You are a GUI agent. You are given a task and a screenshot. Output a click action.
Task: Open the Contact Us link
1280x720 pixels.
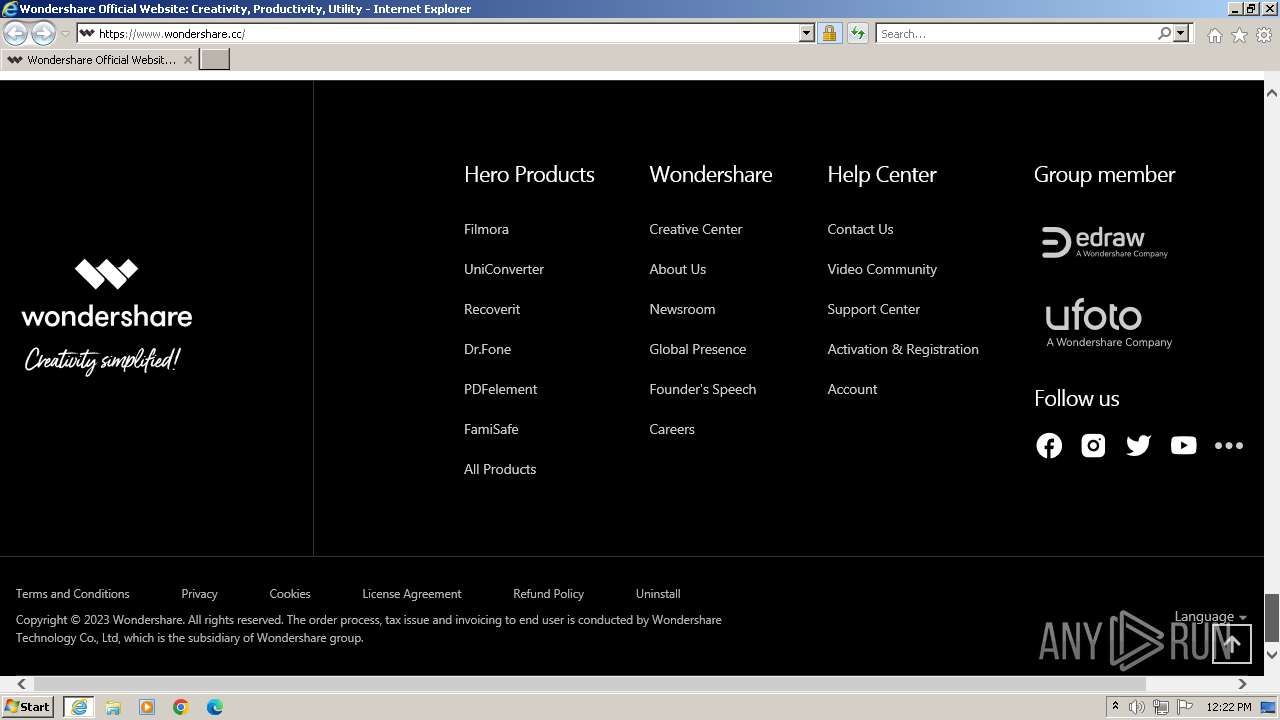860,229
